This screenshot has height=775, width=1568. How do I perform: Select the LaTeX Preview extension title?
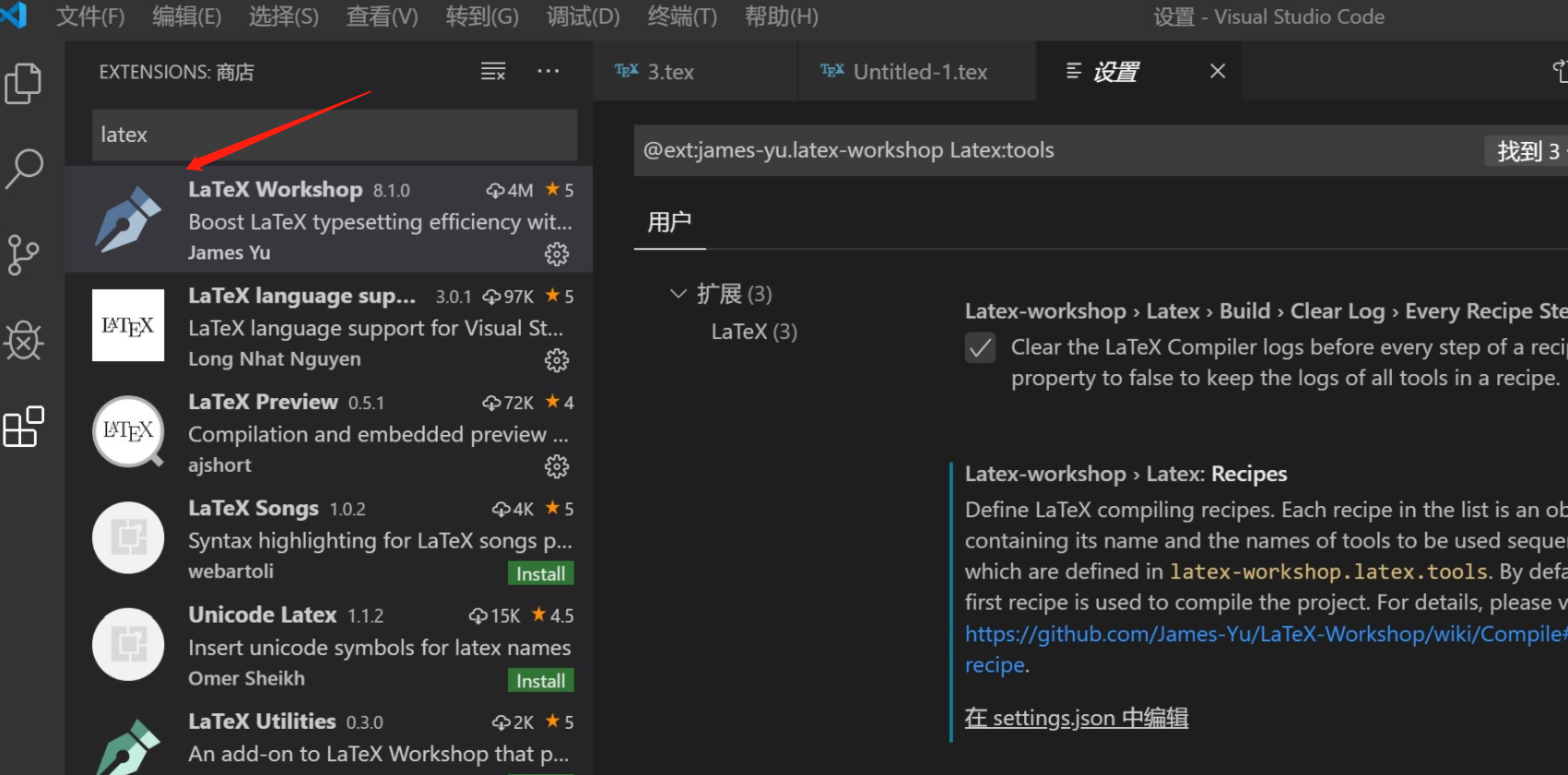263,402
